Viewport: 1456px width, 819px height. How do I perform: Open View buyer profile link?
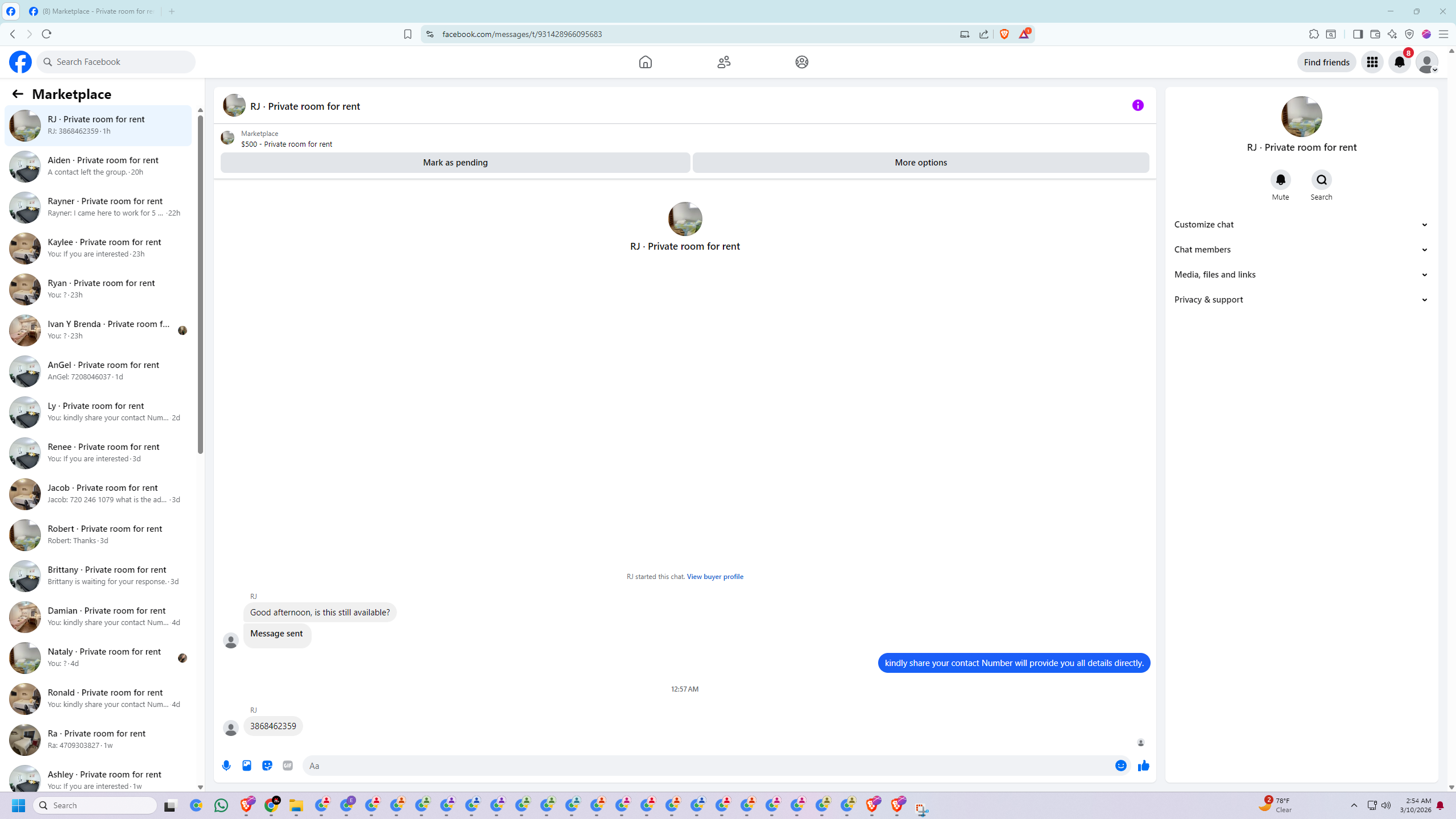(x=715, y=576)
